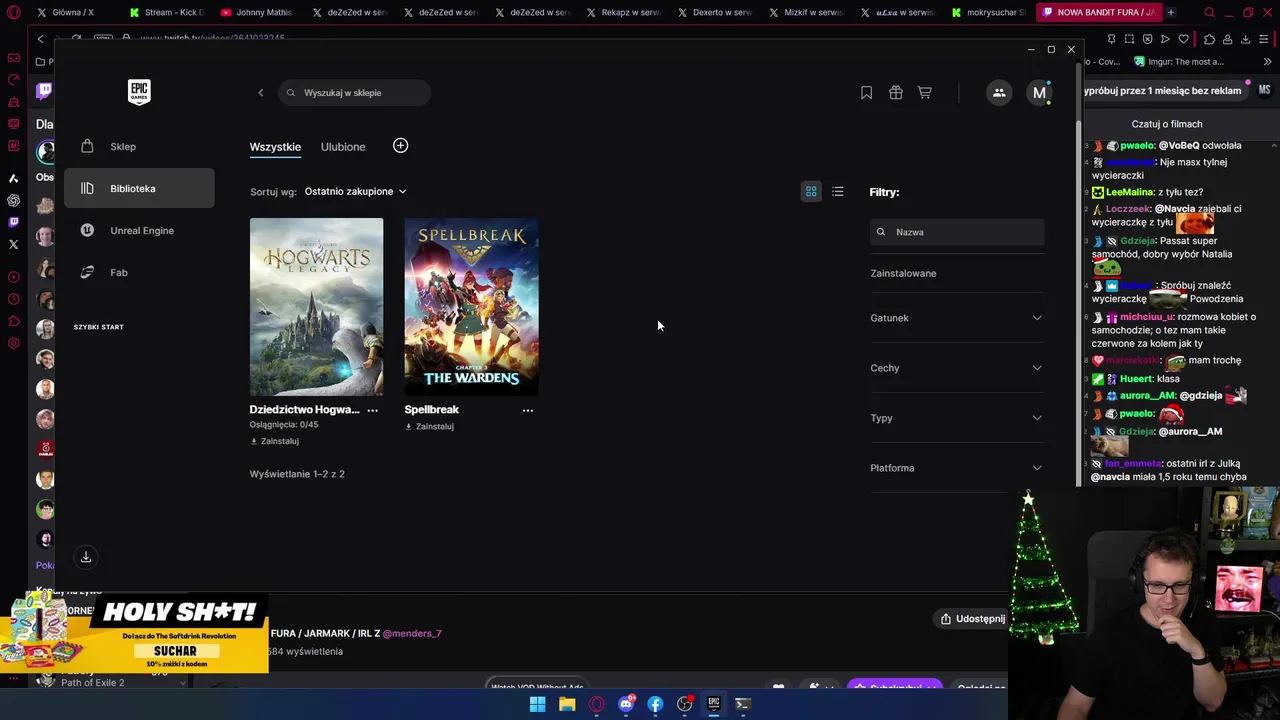This screenshot has width=1280, height=720.
Task: Open the friends list icon
Action: 999,93
